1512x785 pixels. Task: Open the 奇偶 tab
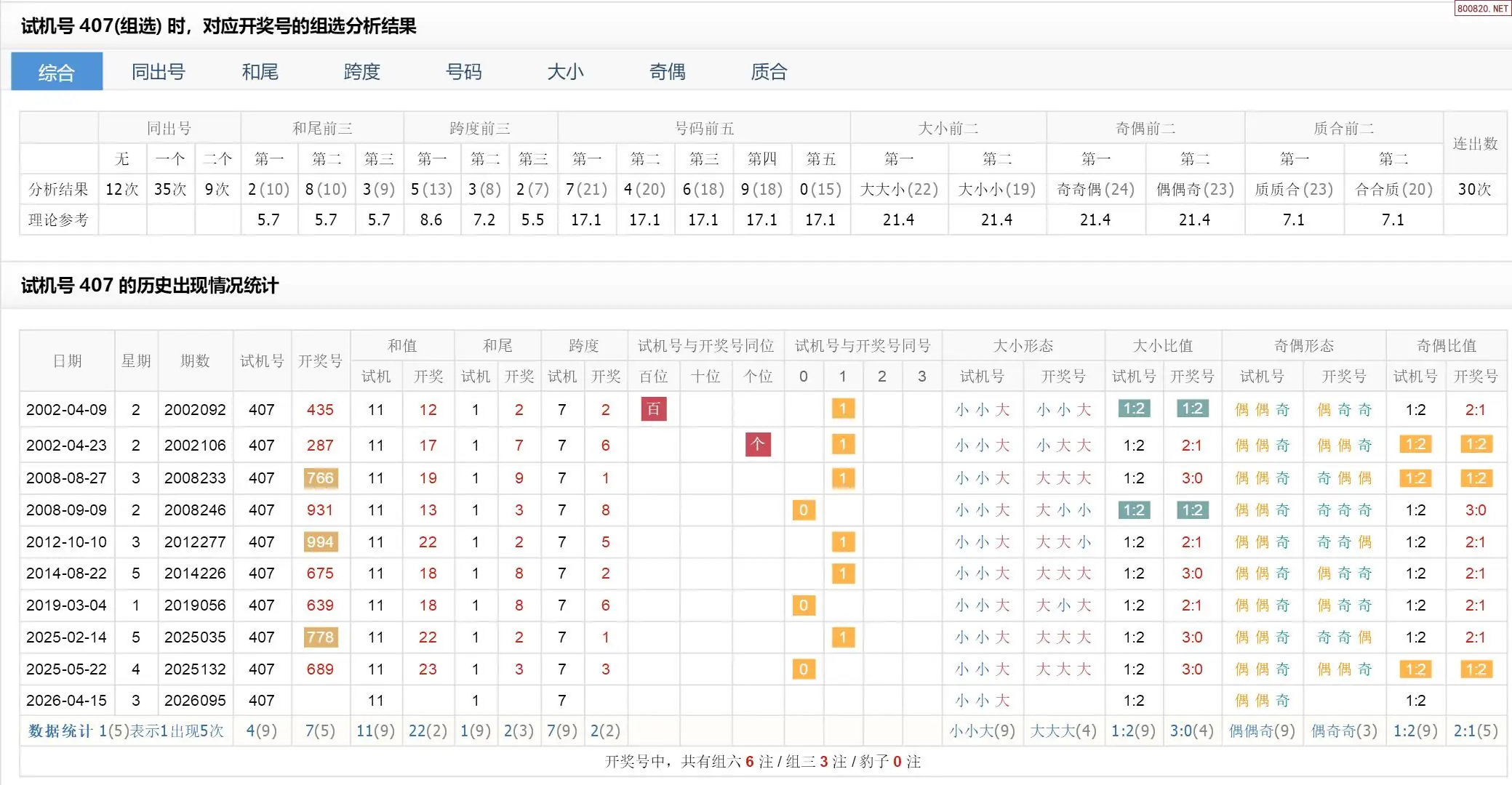[x=667, y=72]
